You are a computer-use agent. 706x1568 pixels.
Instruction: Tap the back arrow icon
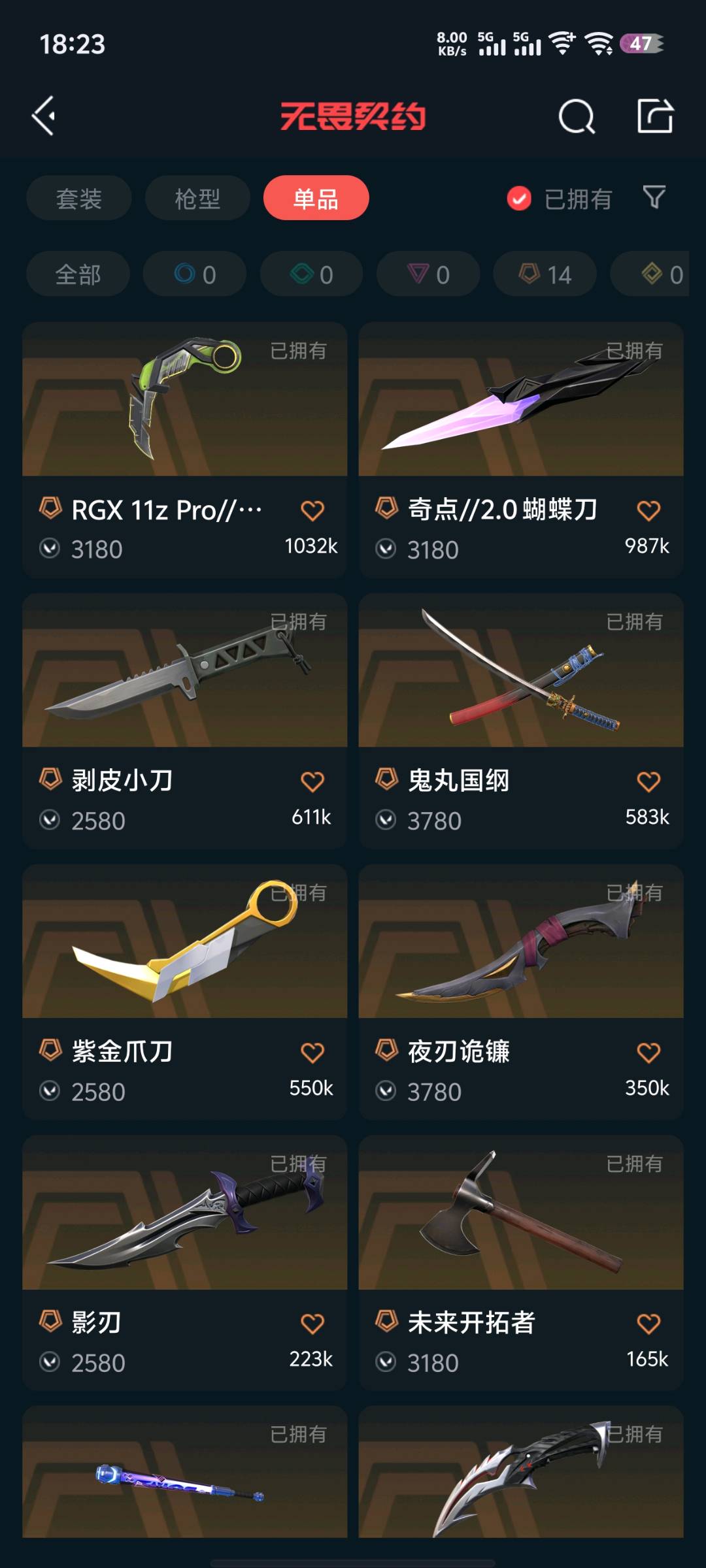43,116
